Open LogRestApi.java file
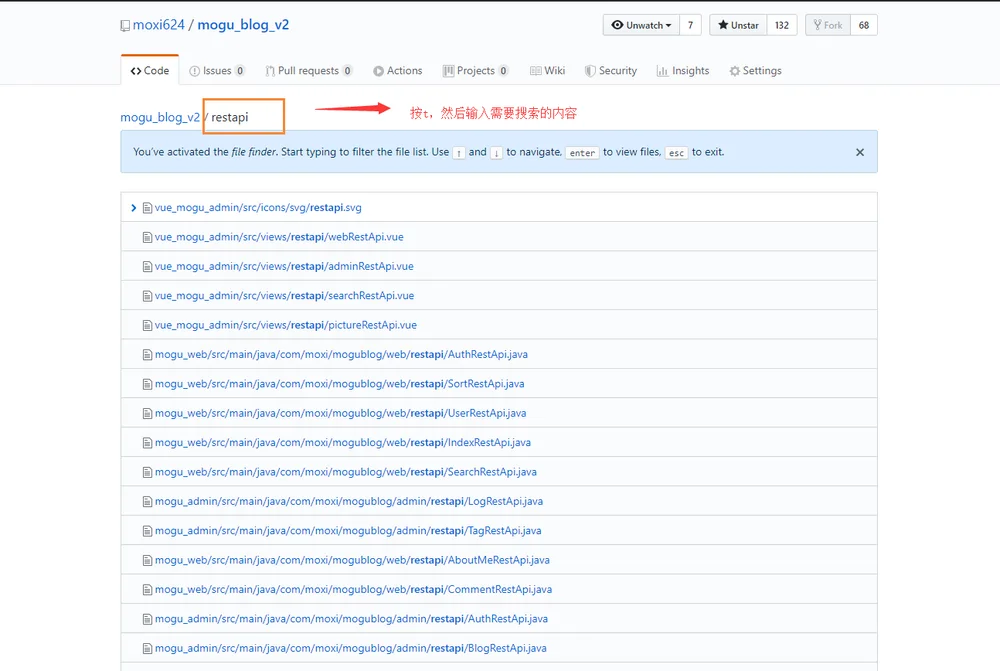This screenshot has width=1000, height=671. [x=349, y=501]
